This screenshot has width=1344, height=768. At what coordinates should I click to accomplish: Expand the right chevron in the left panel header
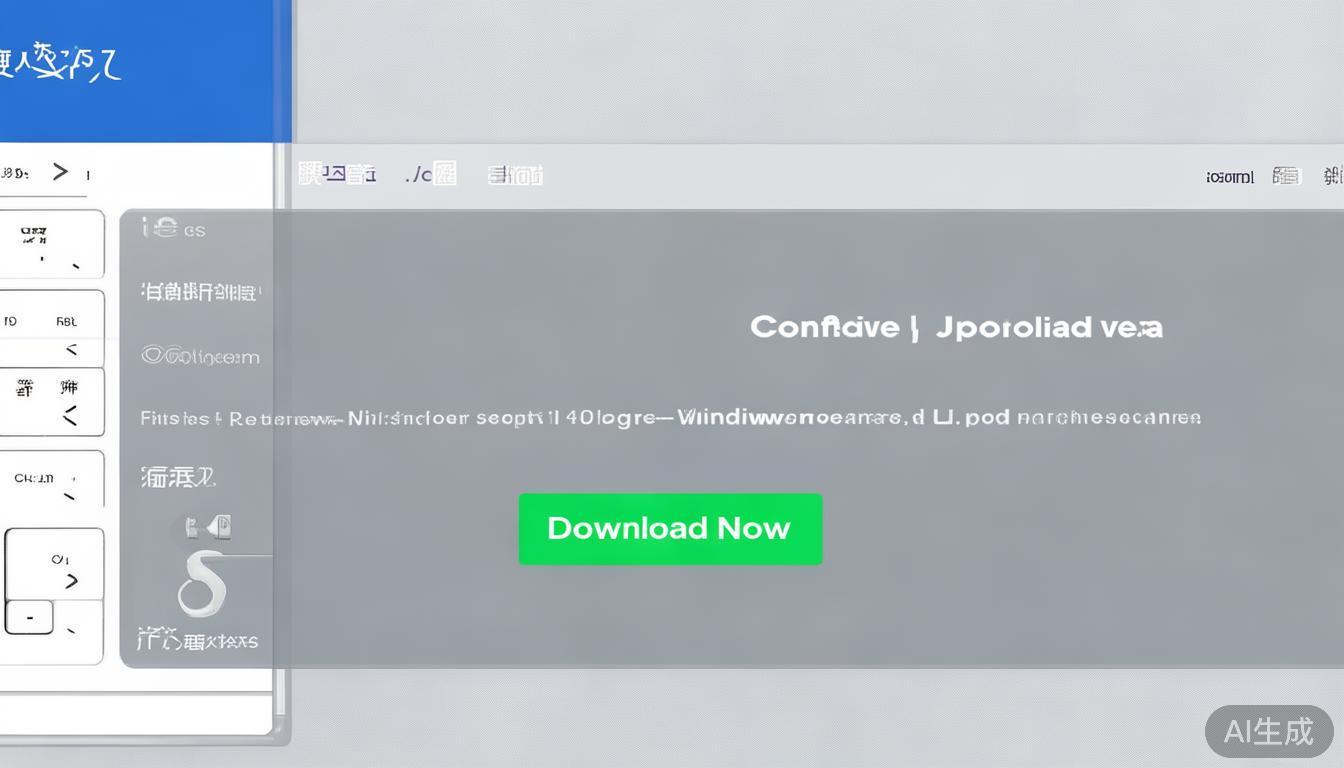(61, 172)
